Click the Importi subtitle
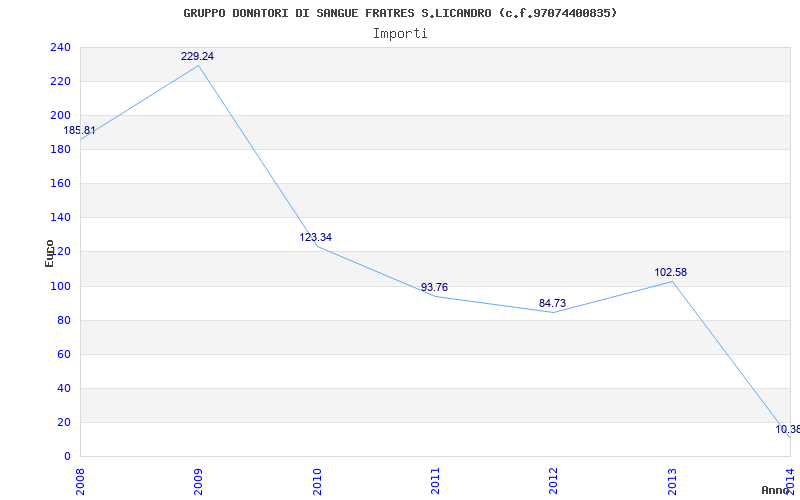Screen dimensions: 800x500 point(400,34)
